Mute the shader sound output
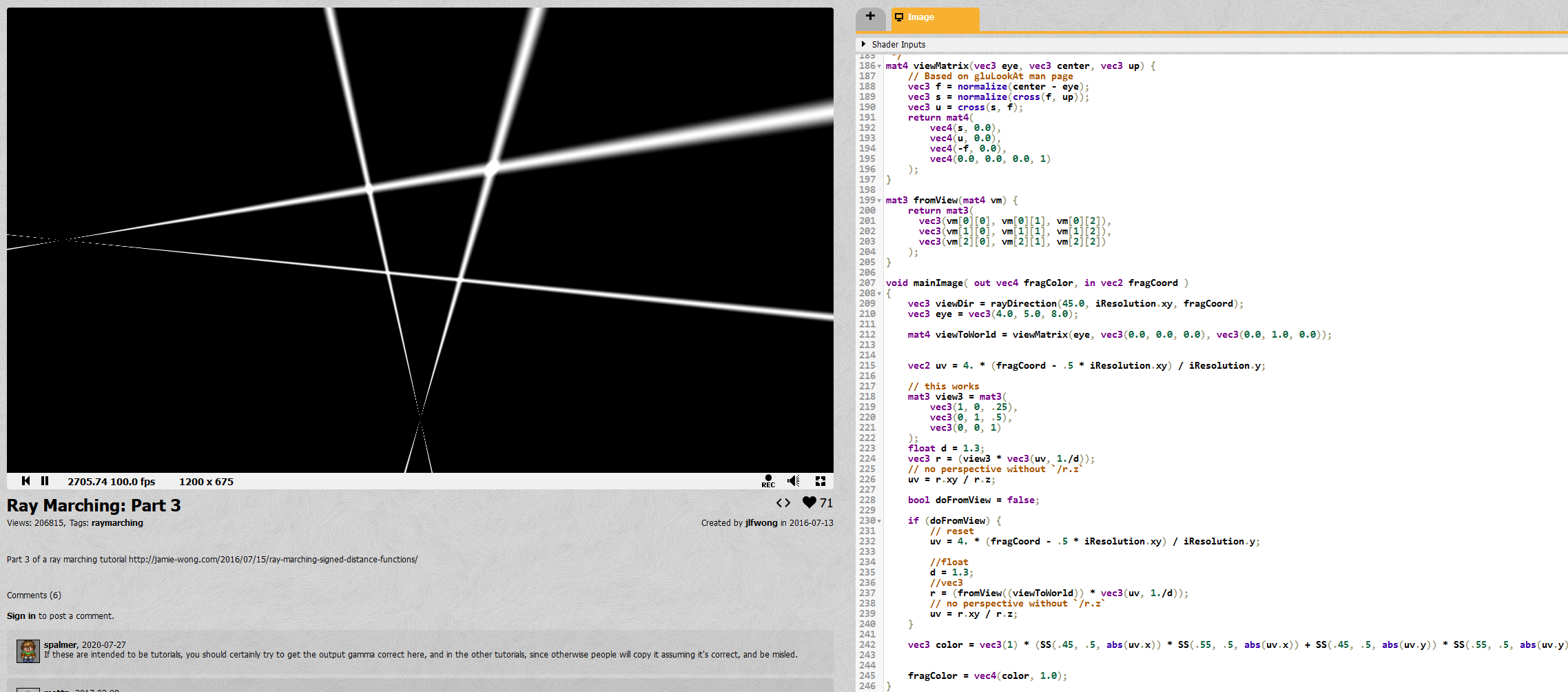 pyautogui.click(x=793, y=480)
